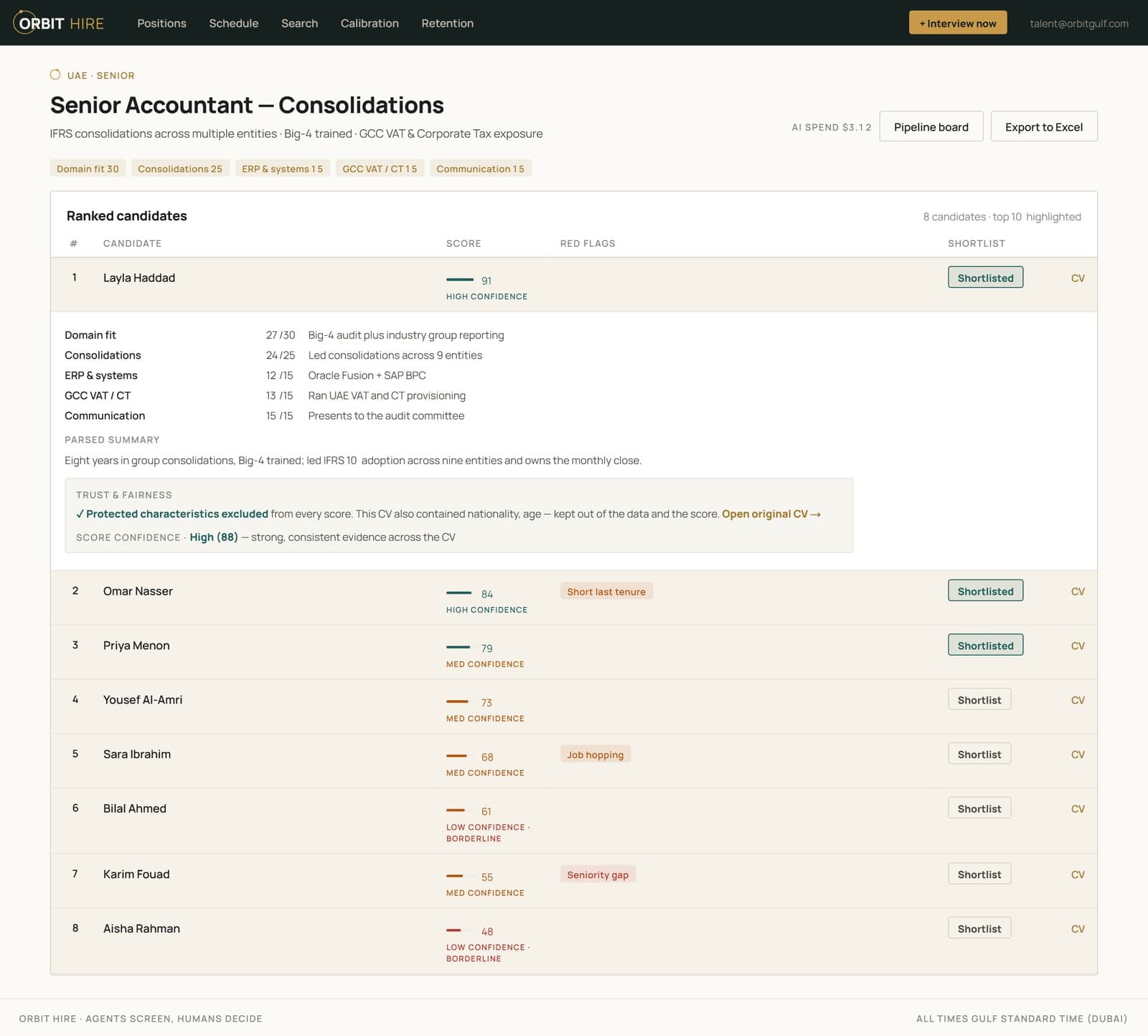This screenshot has height=1036, width=1148.
Task: Click Open original CV arrow link
Action: pyautogui.click(x=771, y=514)
